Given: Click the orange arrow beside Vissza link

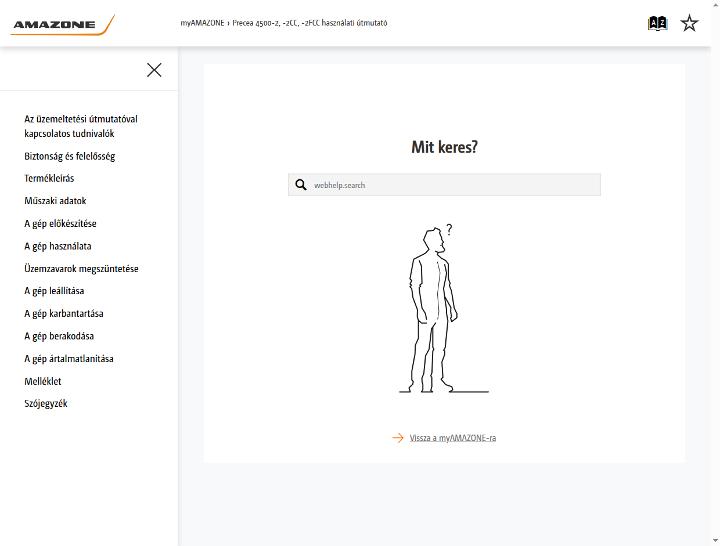Looking at the screenshot, I should [x=398, y=438].
